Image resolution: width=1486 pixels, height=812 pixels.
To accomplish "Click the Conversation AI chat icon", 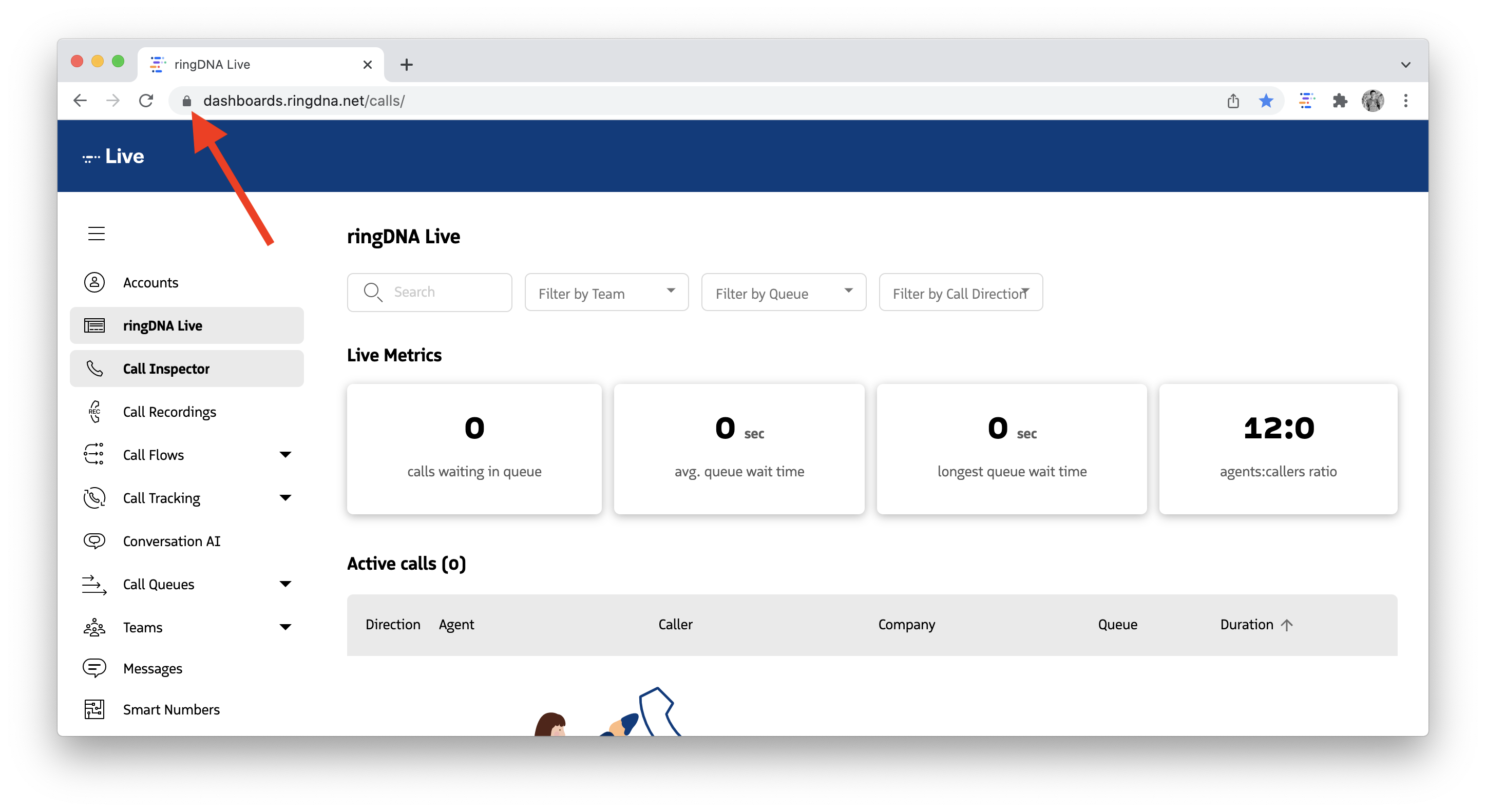I will (94, 541).
